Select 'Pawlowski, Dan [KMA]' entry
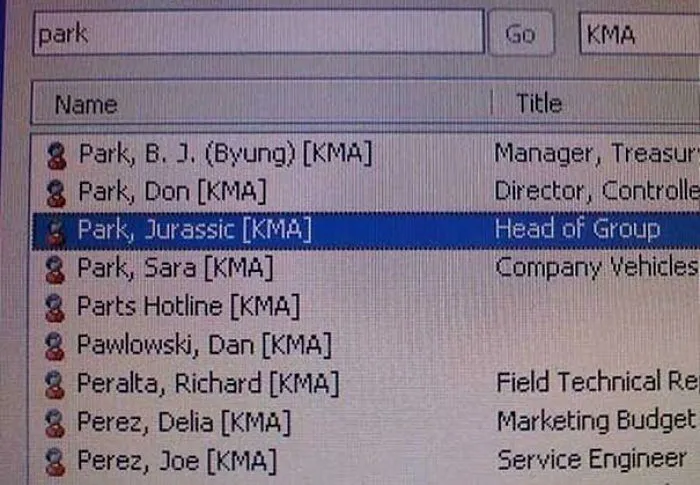This screenshot has height=485, width=700. point(204,345)
